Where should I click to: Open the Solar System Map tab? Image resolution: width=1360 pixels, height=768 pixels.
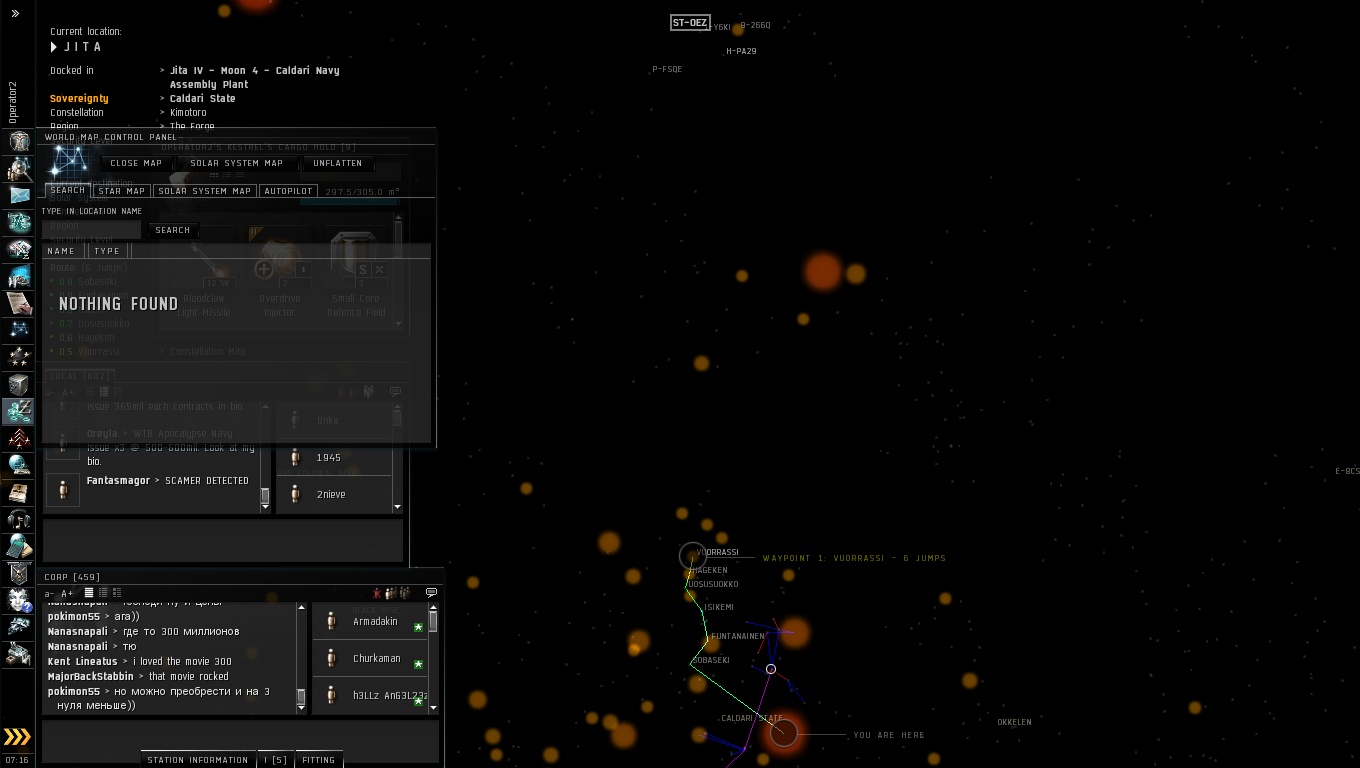(205, 191)
